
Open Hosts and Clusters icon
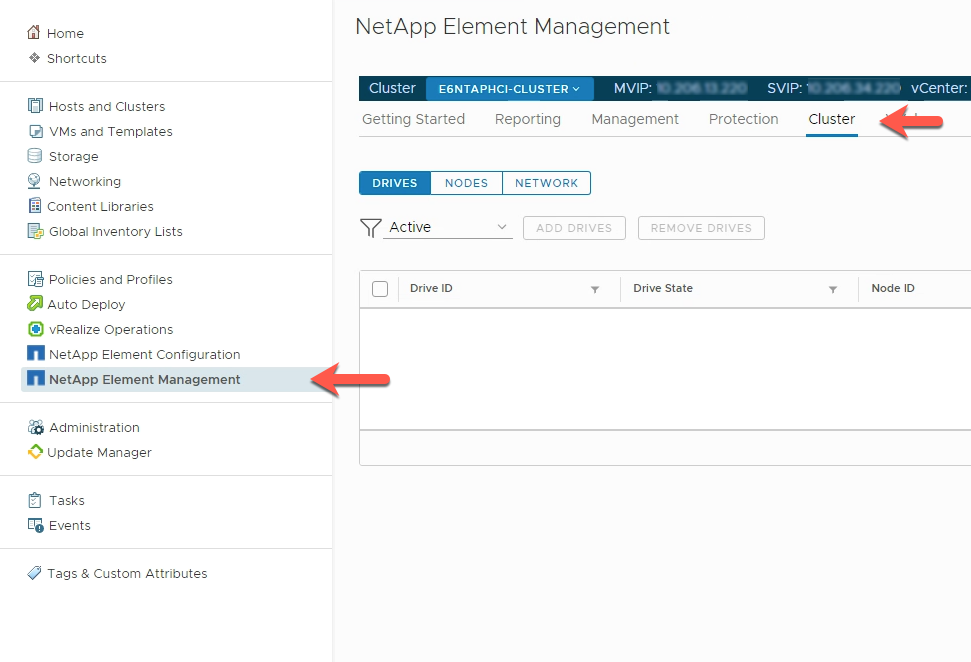(x=35, y=106)
